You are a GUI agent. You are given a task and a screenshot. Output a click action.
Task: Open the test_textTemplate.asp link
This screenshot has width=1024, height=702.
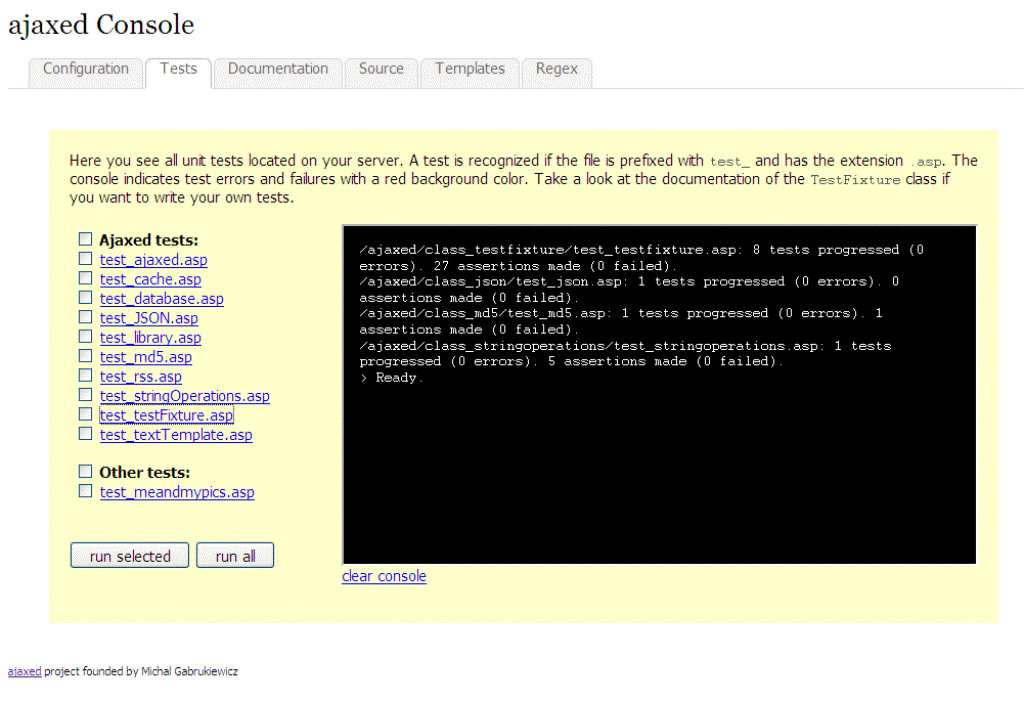click(176, 435)
